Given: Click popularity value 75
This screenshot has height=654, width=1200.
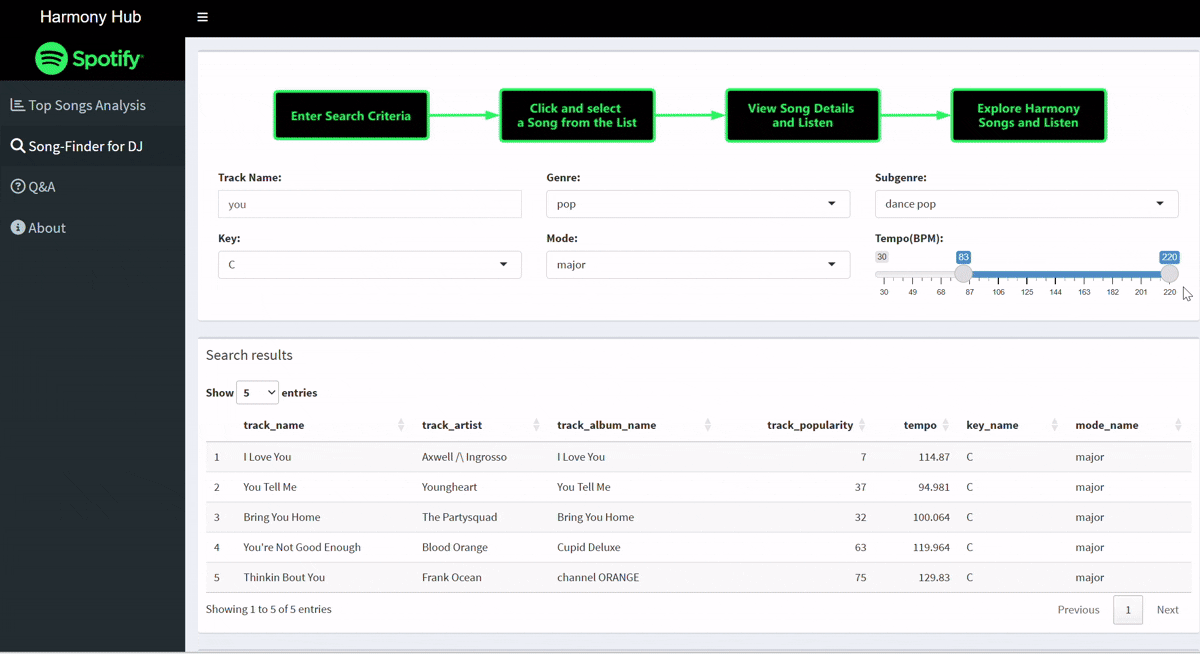Looking at the screenshot, I should pos(860,577).
